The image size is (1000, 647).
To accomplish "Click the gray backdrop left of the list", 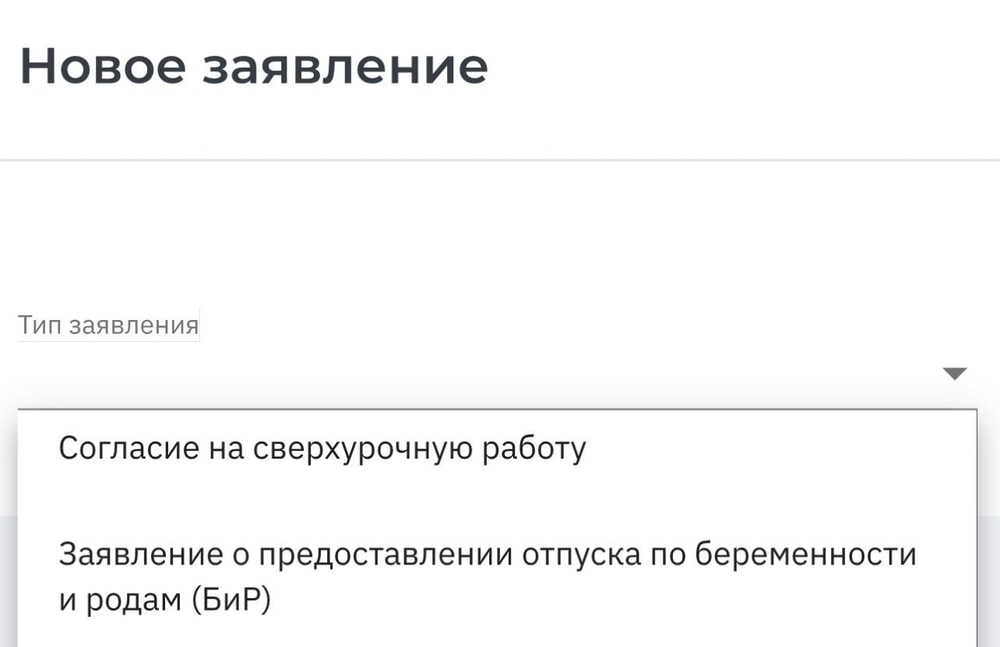I will [x=8, y=580].
